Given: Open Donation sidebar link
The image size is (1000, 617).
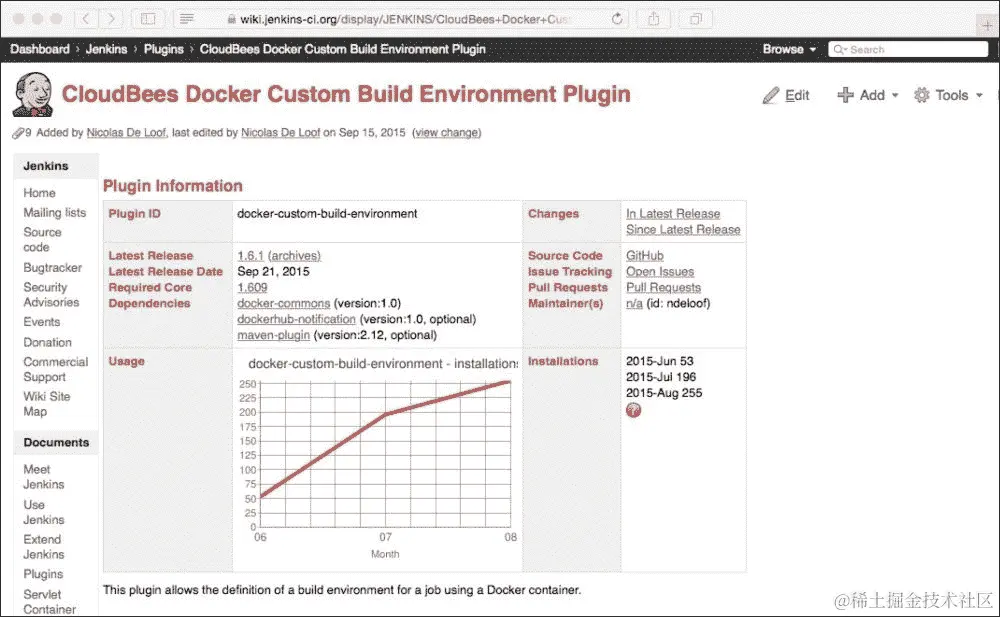Looking at the screenshot, I should [x=47, y=342].
